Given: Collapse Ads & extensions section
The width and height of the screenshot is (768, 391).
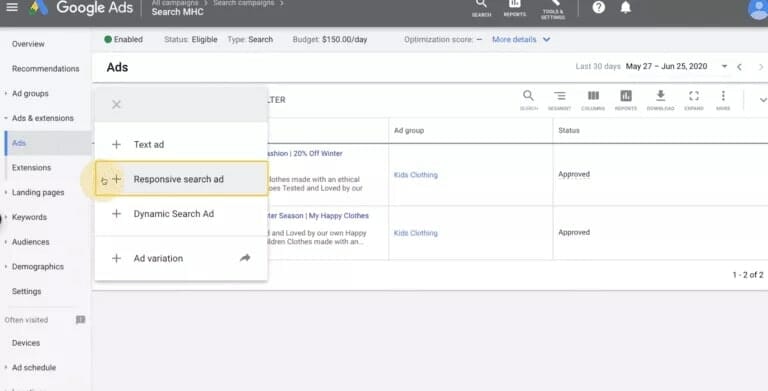Looking at the screenshot, I should [6, 118].
